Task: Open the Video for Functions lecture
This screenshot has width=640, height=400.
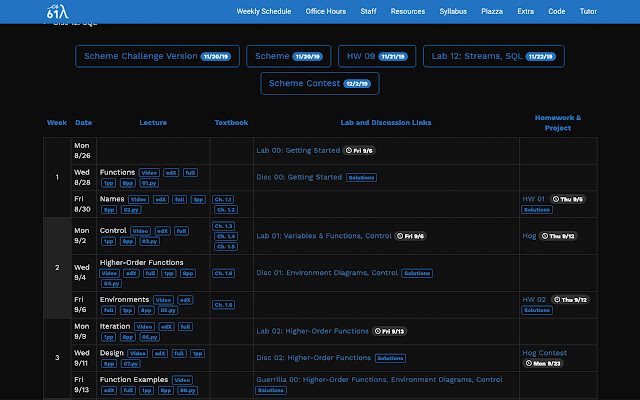Action: coord(149,173)
